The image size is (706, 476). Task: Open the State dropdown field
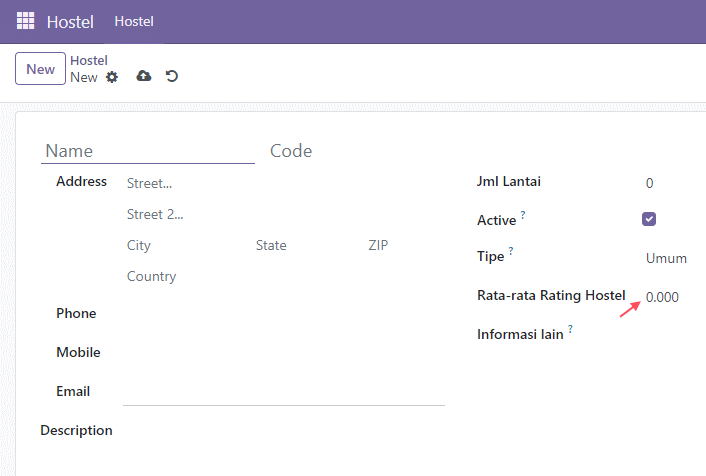click(x=307, y=245)
